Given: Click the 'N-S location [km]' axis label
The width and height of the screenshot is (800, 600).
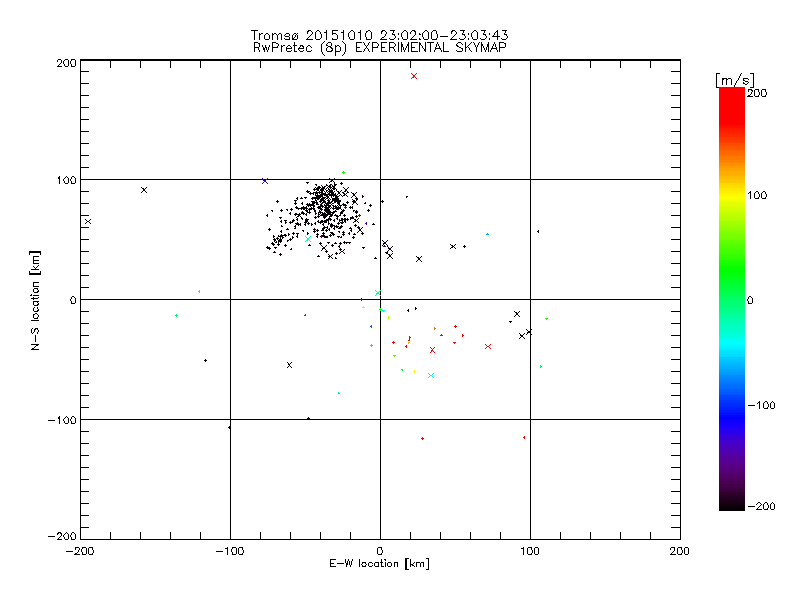Looking at the screenshot, I should coord(35,300).
